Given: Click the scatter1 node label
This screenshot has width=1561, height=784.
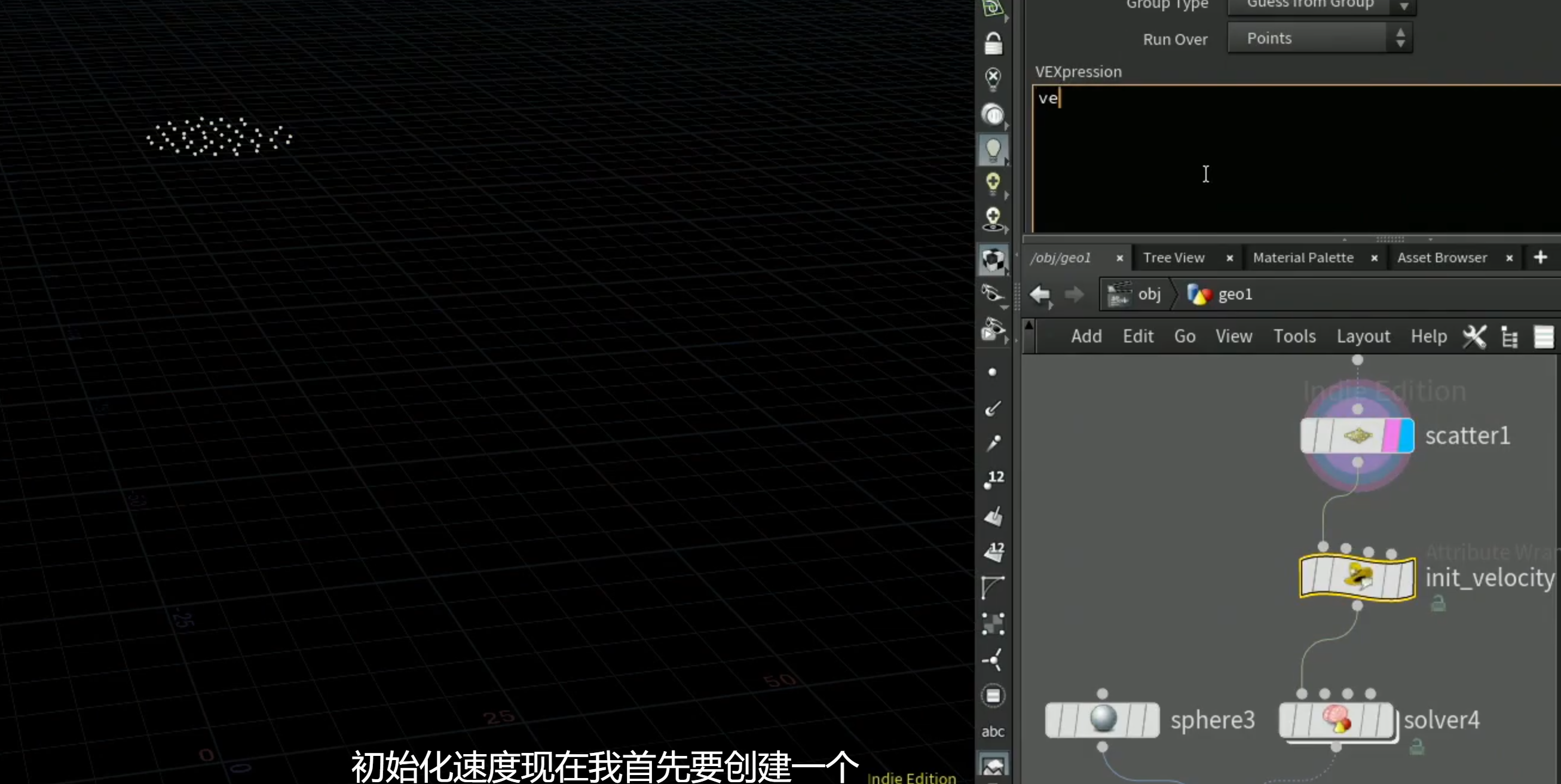Looking at the screenshot, I should [x=1467, y=436].
